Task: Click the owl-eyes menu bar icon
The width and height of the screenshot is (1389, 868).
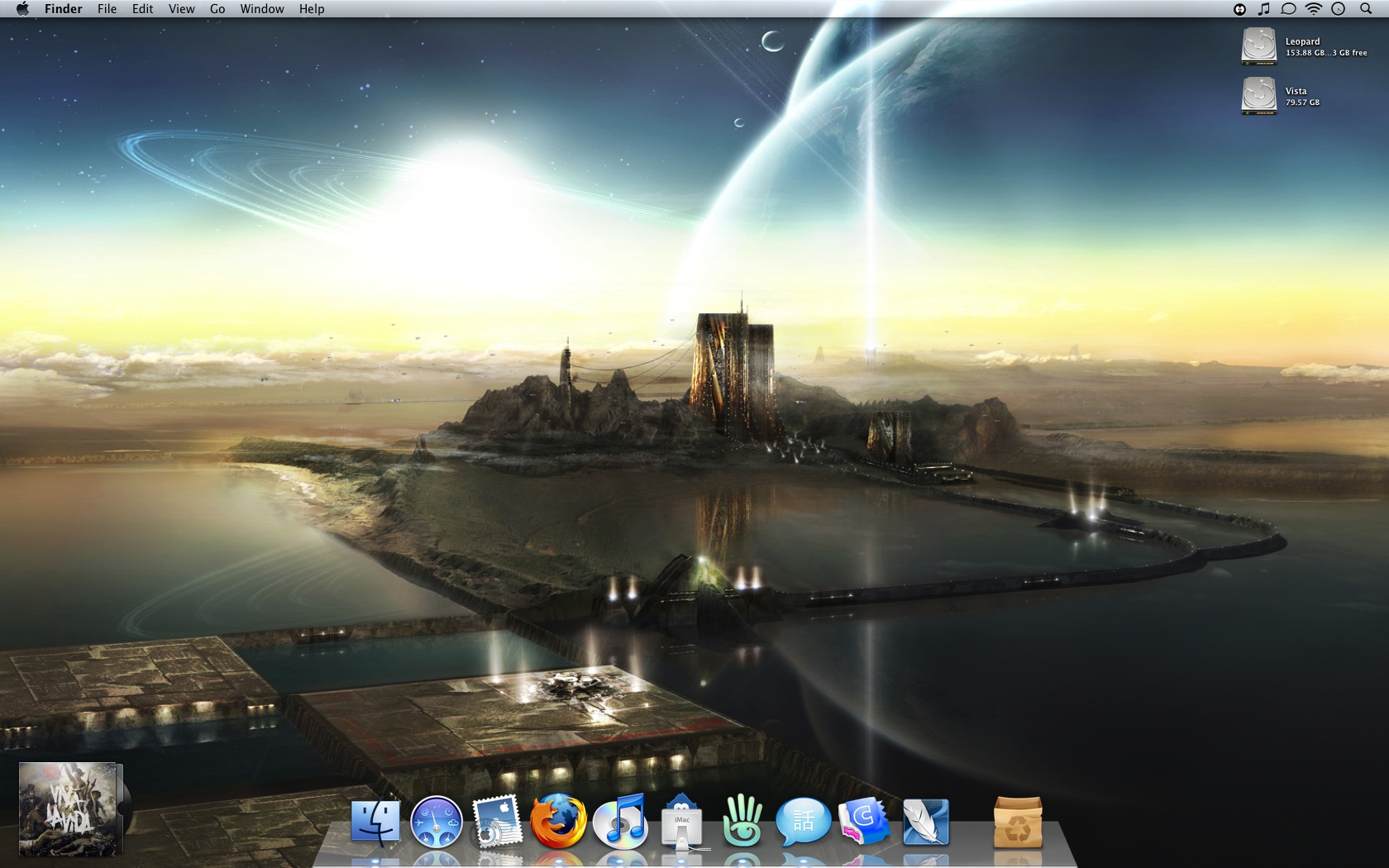Action: click(1239, 9)
